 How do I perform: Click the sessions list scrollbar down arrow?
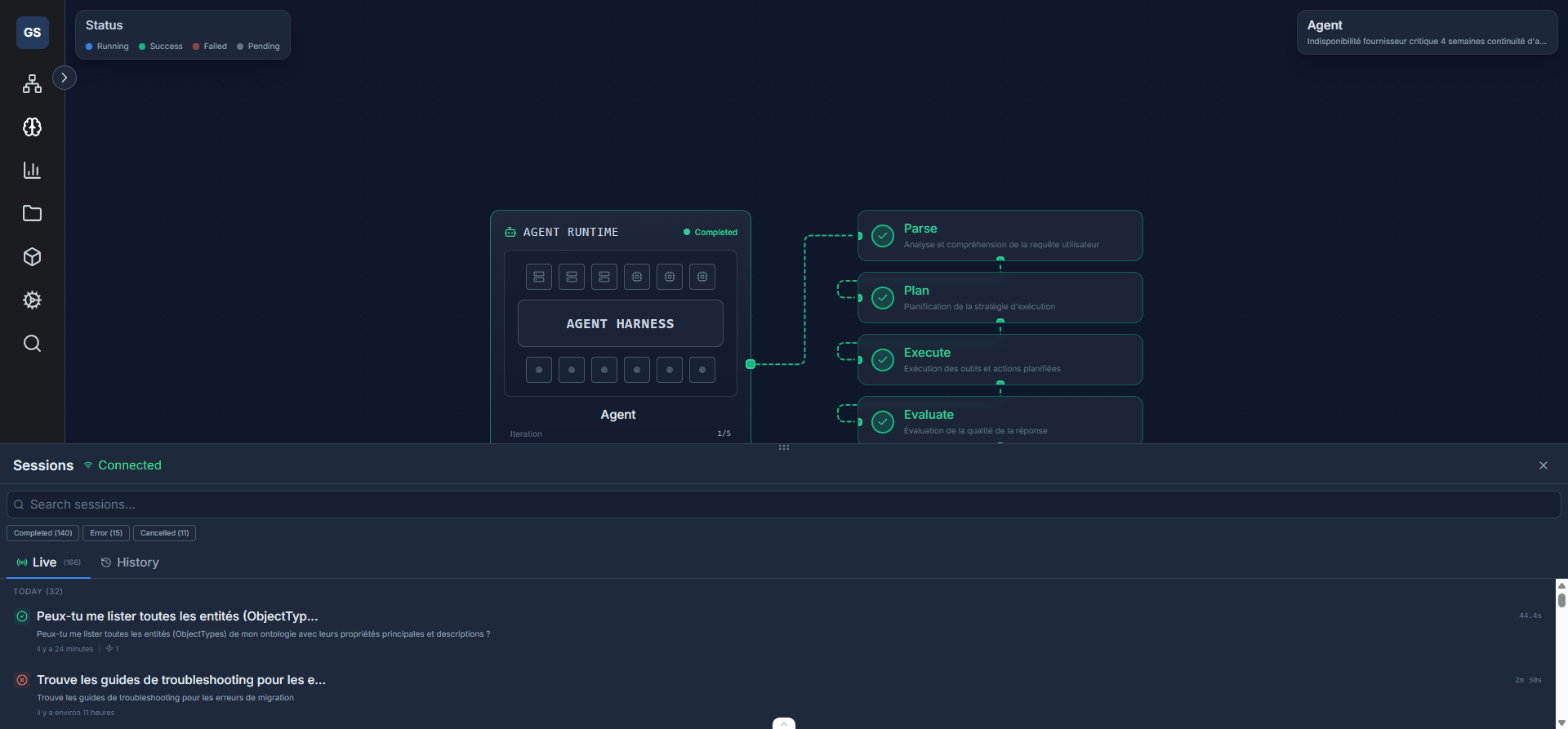(x=1561, y=722)
